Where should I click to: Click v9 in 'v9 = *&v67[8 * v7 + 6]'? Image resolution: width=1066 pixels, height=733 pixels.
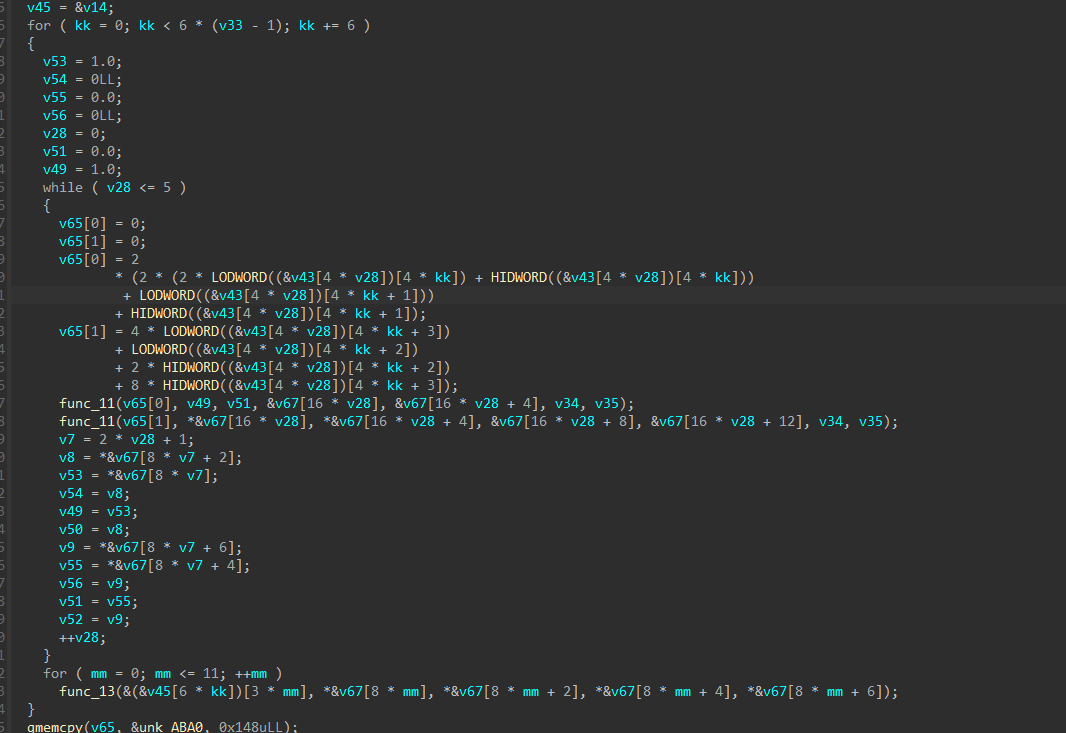coord(67,547)
